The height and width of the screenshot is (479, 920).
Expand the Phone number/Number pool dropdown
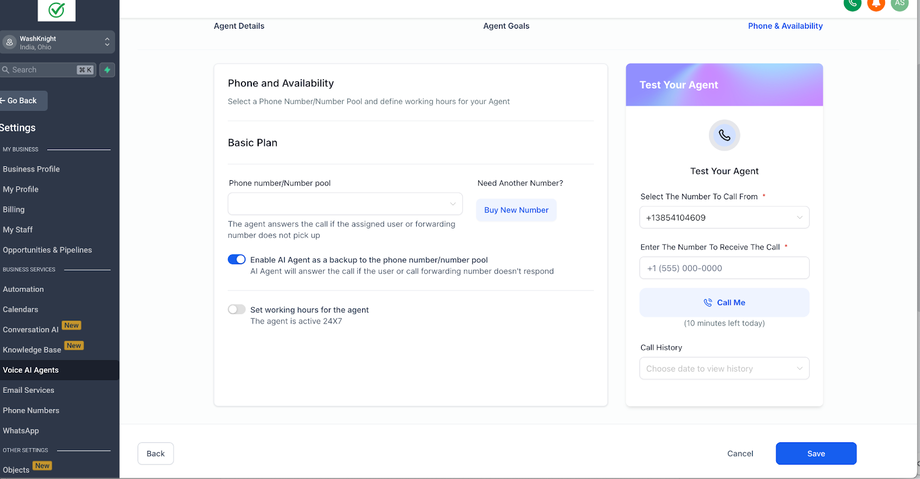[345, 204]
